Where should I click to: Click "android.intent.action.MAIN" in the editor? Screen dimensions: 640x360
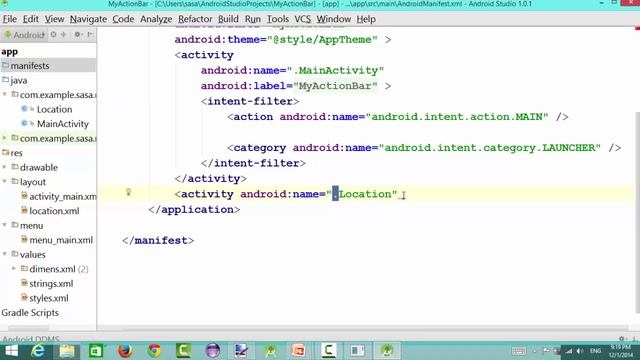pos(457,117)
